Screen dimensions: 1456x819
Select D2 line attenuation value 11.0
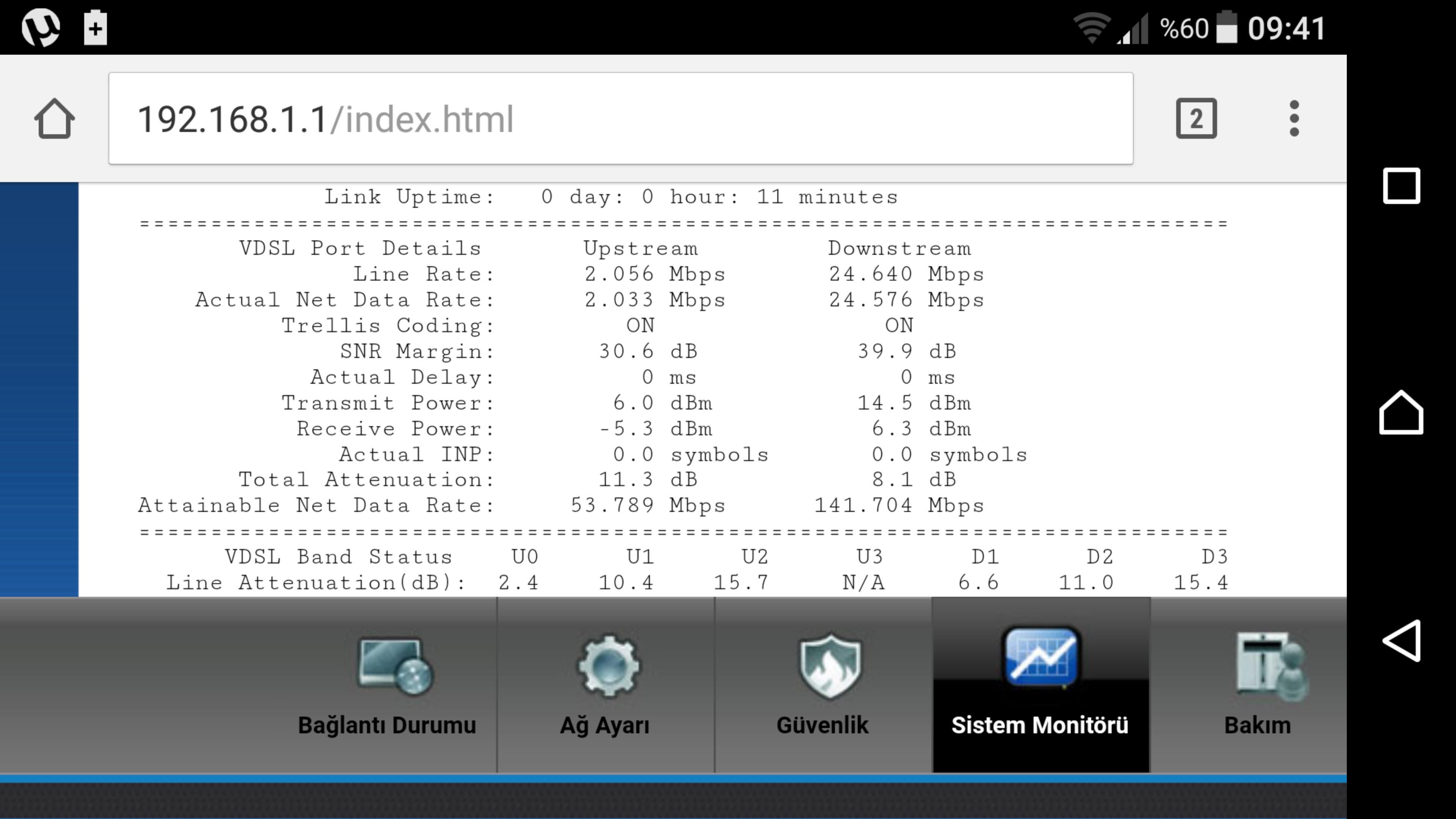[x=1086, y=583]
